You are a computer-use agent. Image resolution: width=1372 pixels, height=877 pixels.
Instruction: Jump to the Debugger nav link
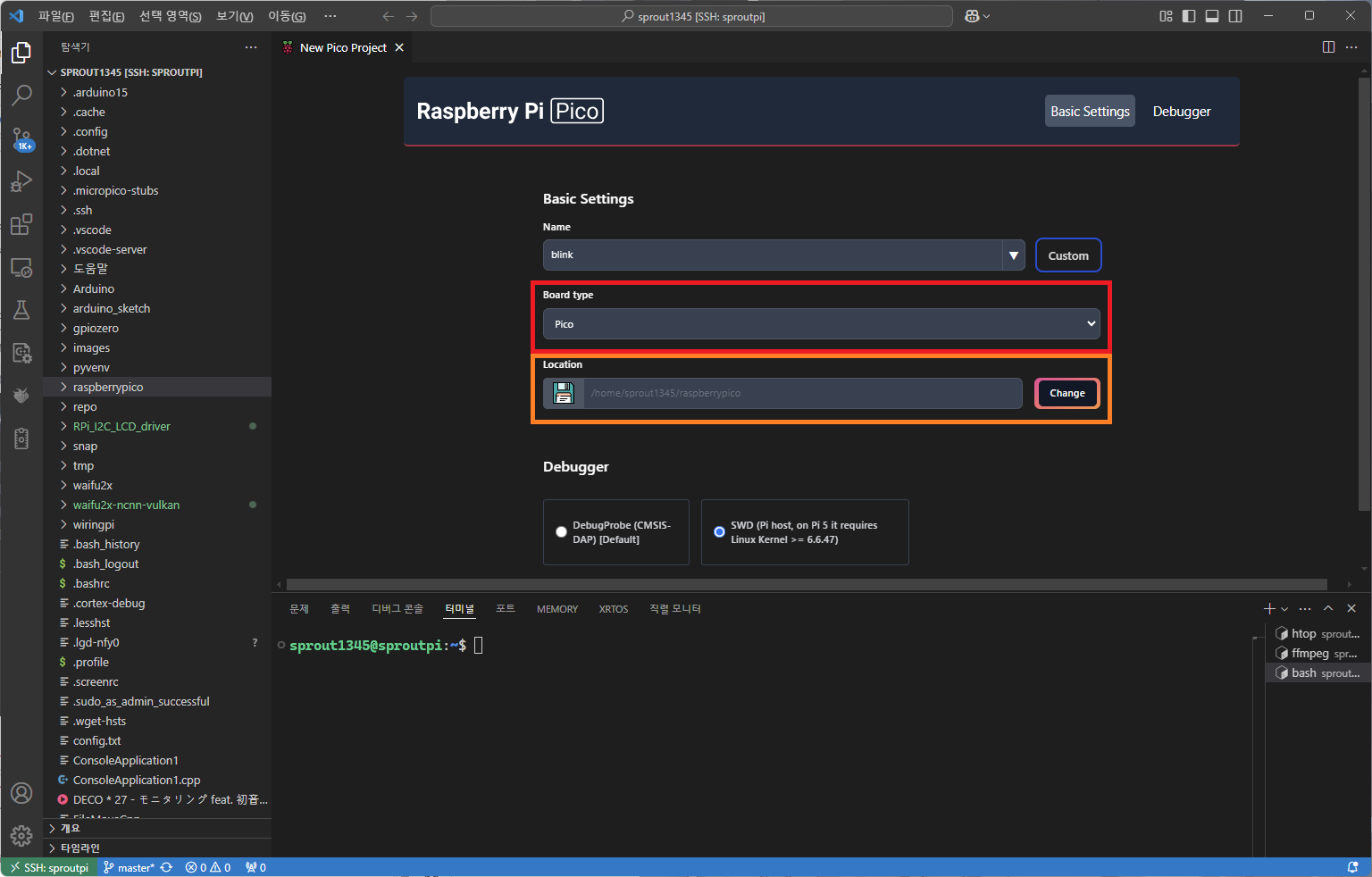tap(1182, 111)
